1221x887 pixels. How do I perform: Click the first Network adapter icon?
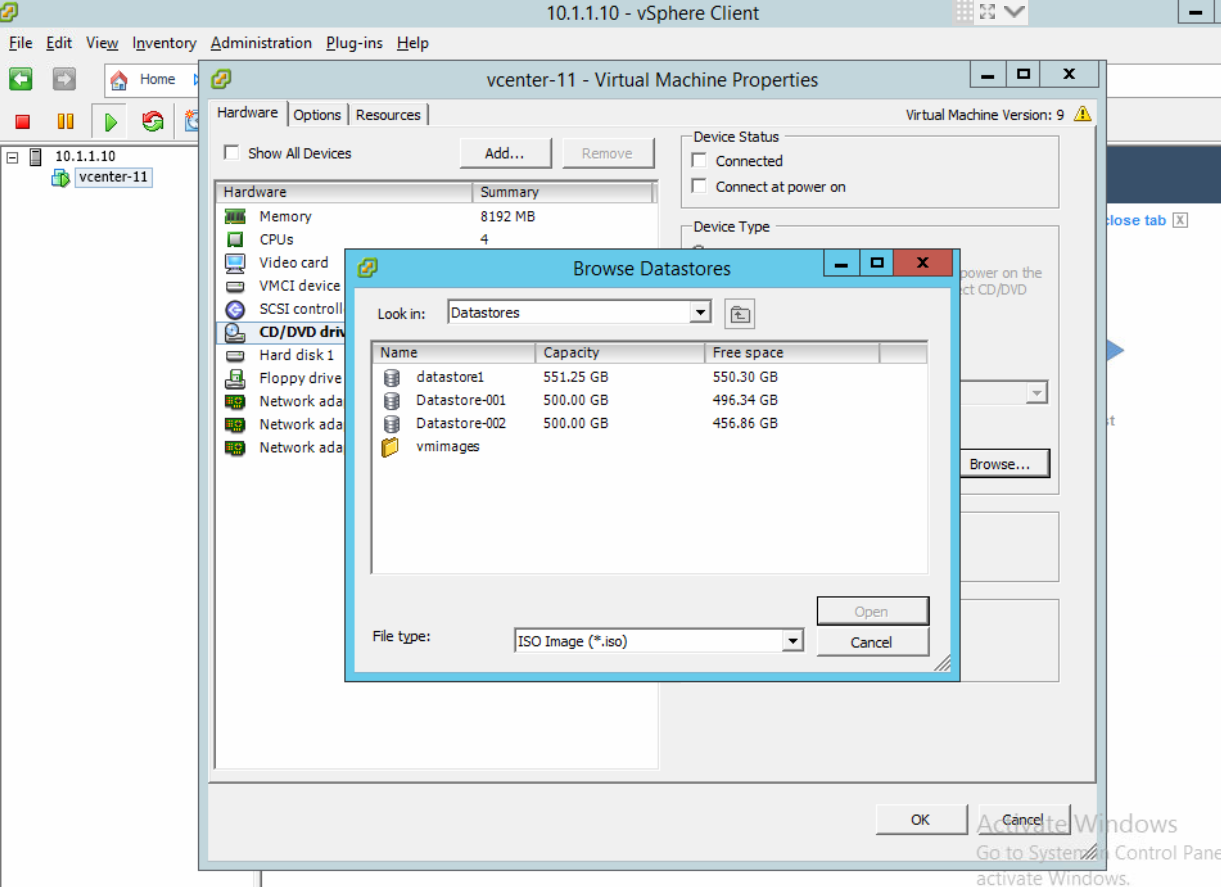tap(235, 402)
